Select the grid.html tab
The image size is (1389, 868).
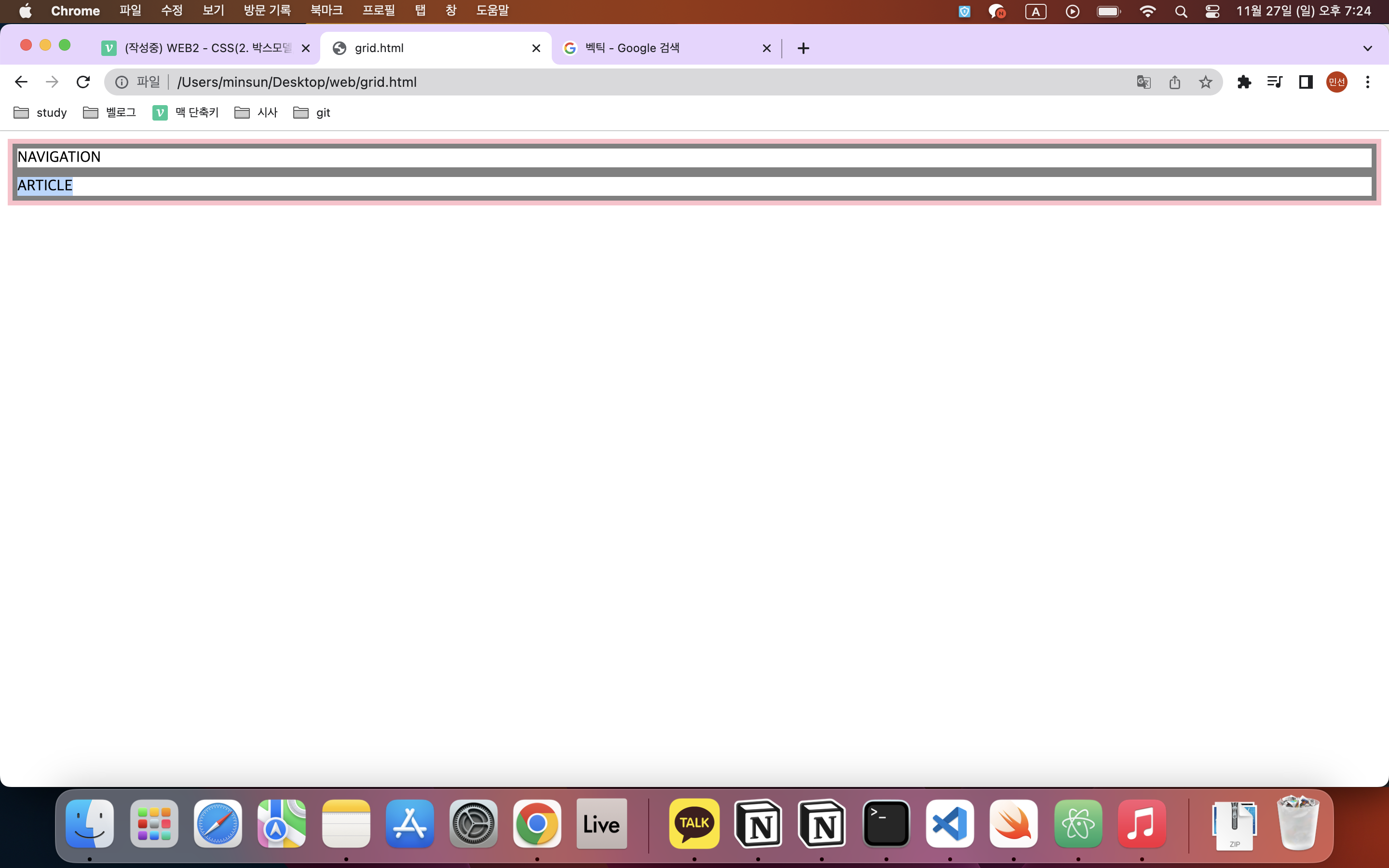coord(436,48)
